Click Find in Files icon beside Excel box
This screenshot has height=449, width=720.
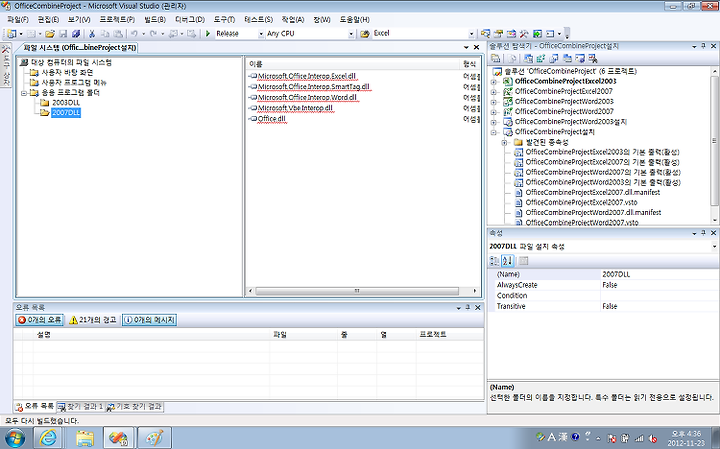[x=365, y=34]
